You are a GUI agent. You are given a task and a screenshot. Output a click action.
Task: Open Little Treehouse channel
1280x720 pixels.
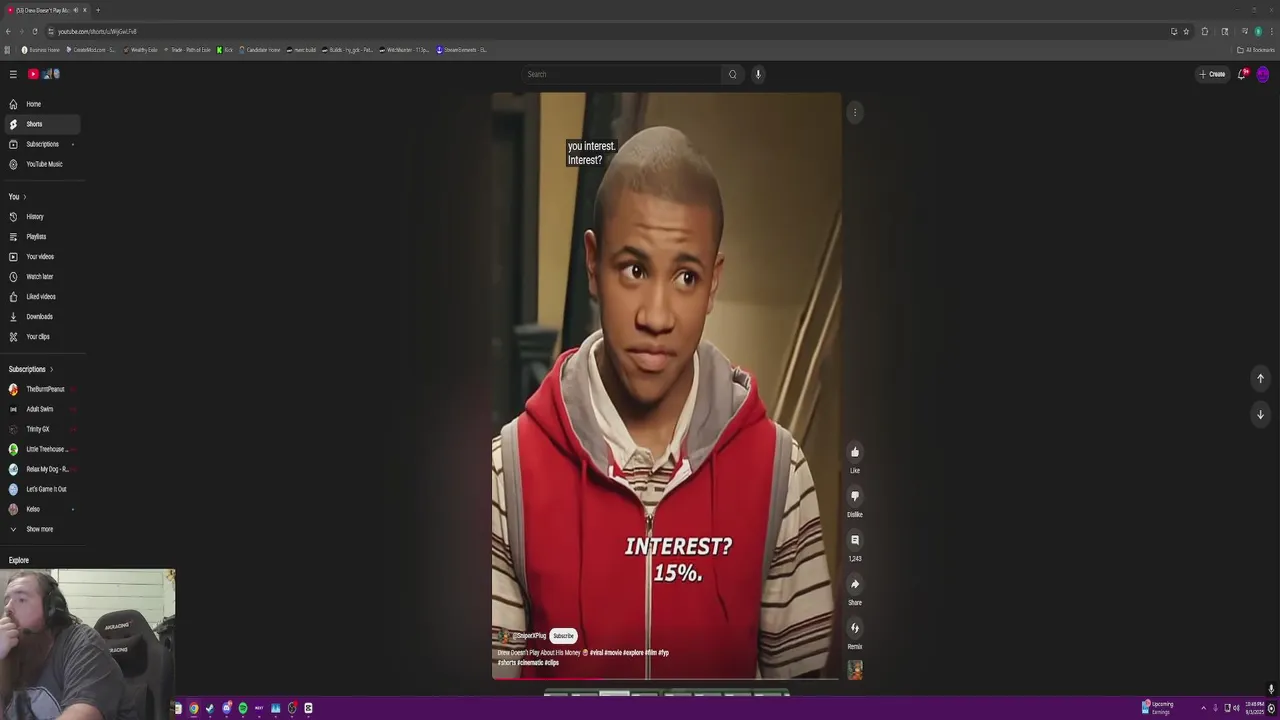pos(40,449)
